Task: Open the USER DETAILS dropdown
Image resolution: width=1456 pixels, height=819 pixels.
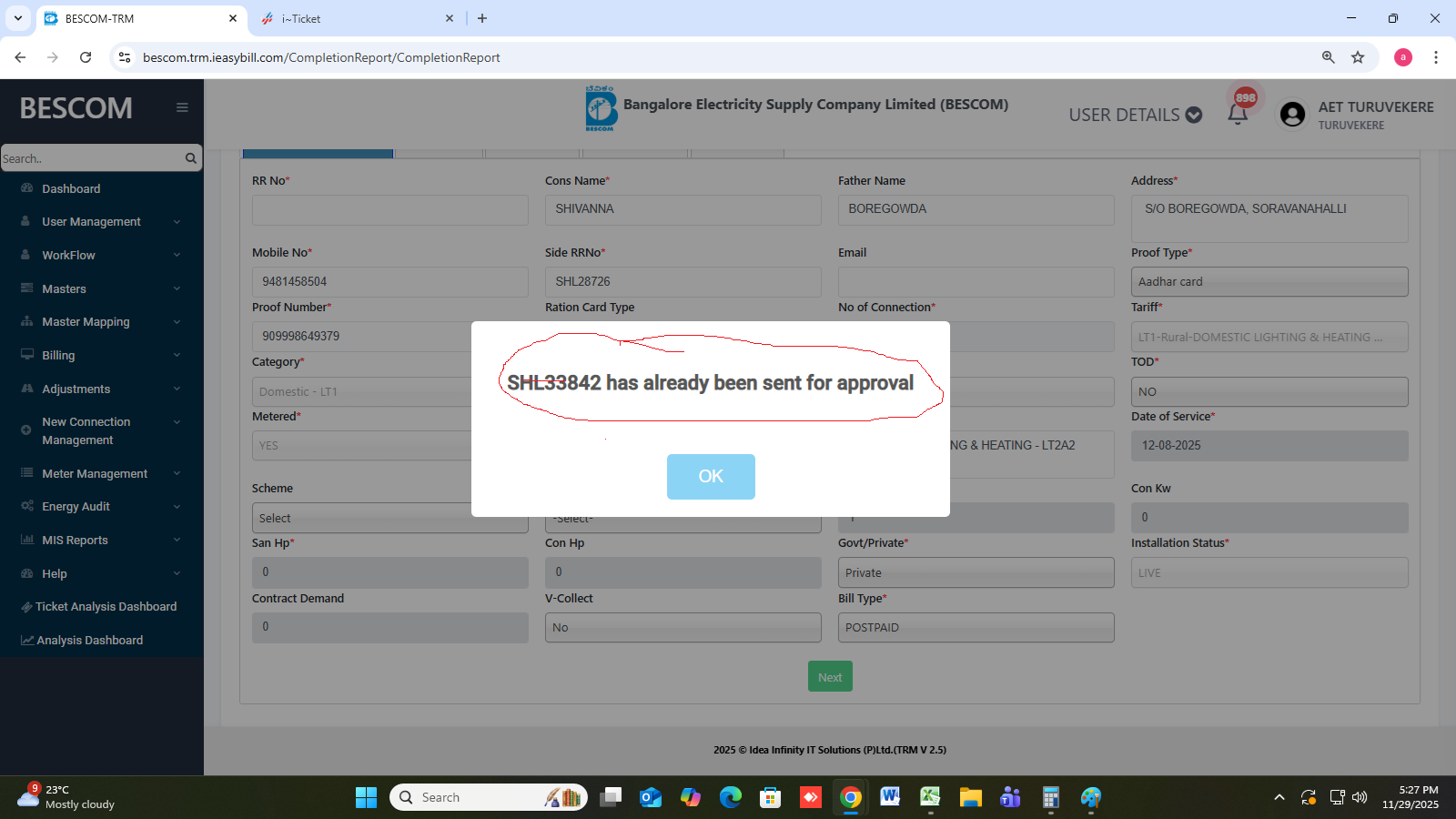Action: point(1136,115)
